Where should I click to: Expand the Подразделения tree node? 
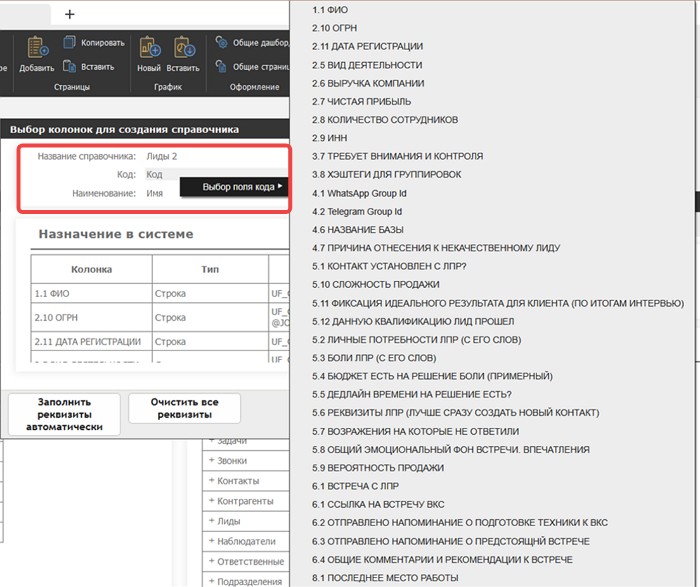click(211, 581)
